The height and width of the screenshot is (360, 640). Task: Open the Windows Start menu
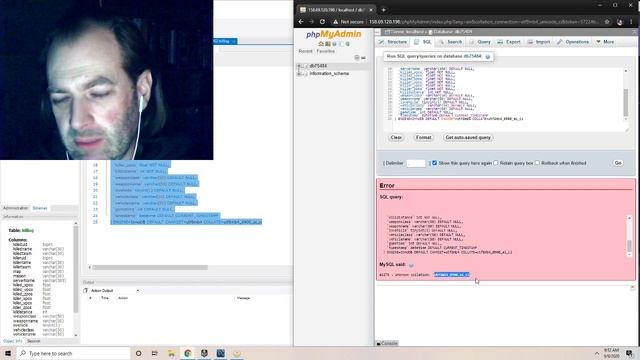(8, 353)
